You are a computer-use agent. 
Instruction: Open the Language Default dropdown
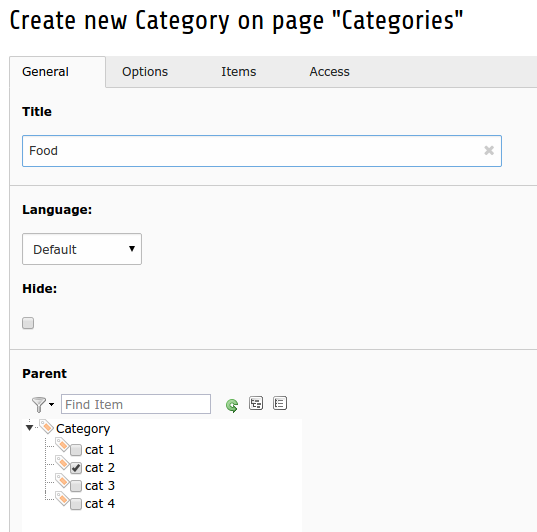pyautogui.click(x=82, y=249)
